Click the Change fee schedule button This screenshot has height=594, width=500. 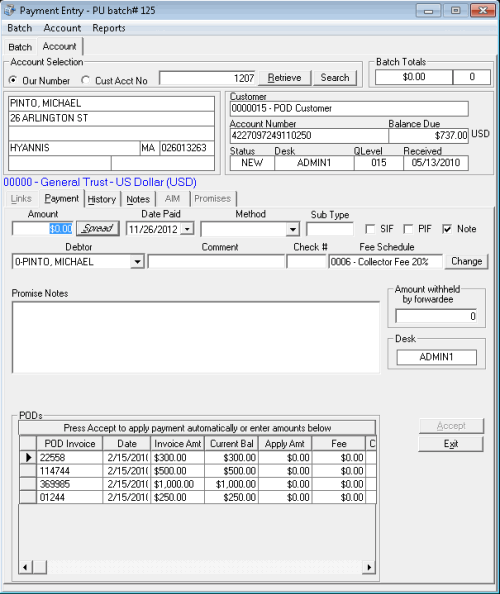(467, 261)
